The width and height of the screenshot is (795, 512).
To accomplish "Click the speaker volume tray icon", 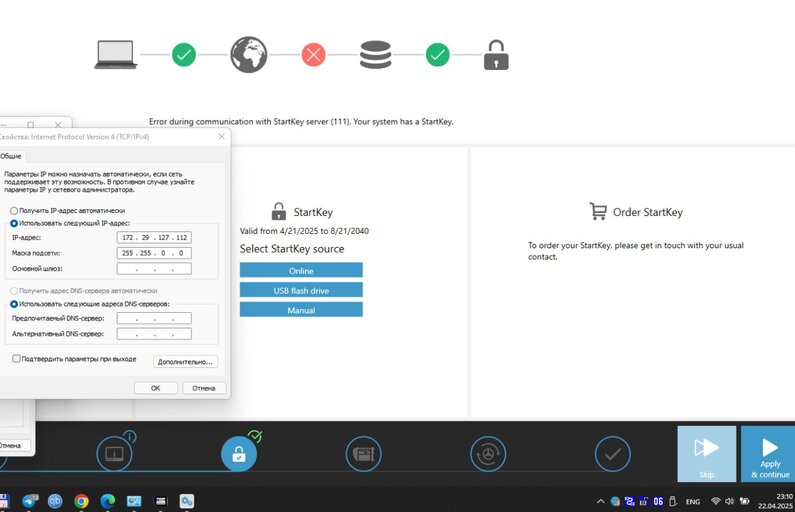I will (730, 501).
